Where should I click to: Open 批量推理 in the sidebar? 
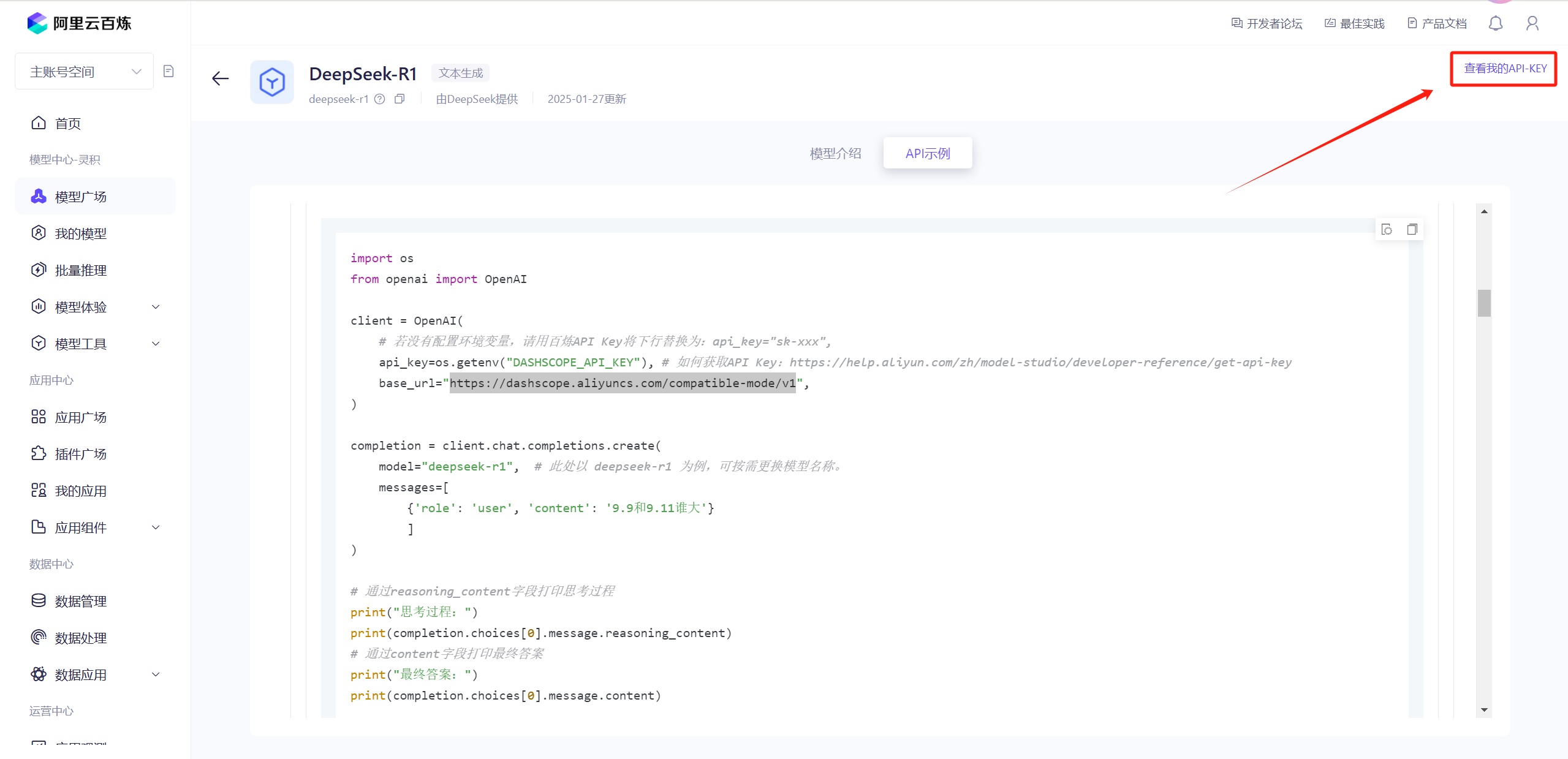coord(80,270)
